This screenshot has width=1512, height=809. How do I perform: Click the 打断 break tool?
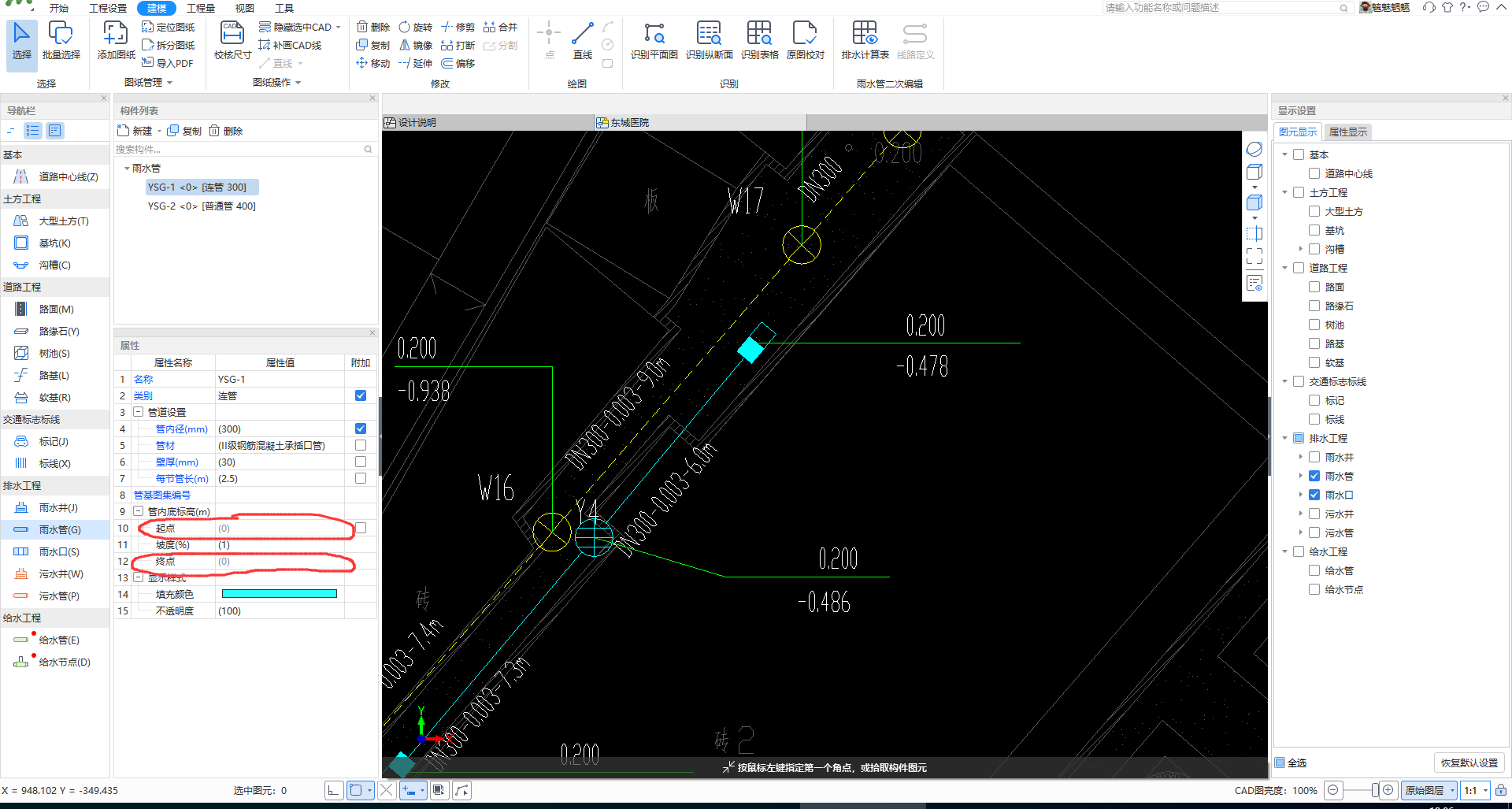point(458,45)
